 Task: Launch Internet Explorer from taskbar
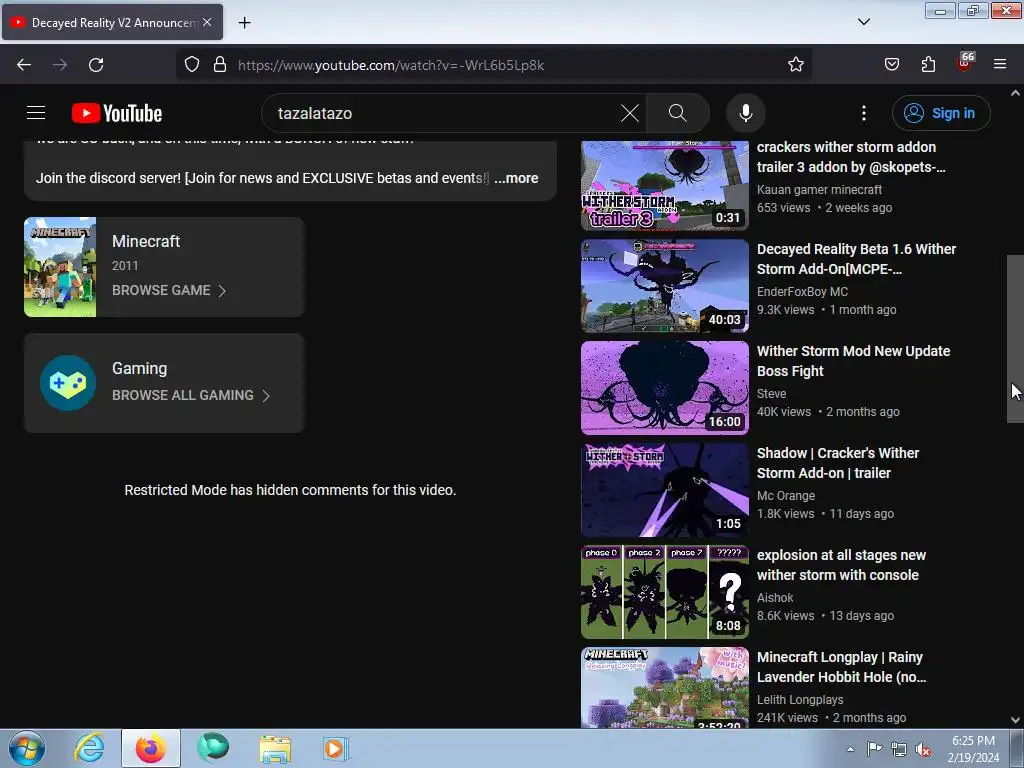click(89, 748)
